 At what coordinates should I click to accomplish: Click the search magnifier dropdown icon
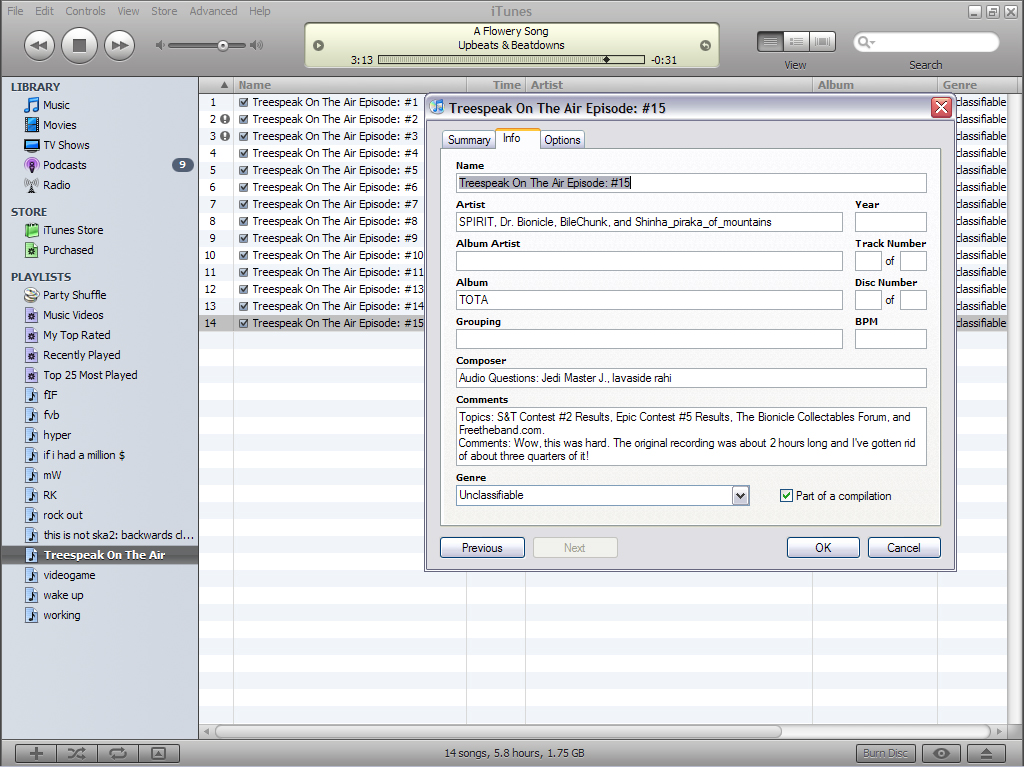[867, 42]
